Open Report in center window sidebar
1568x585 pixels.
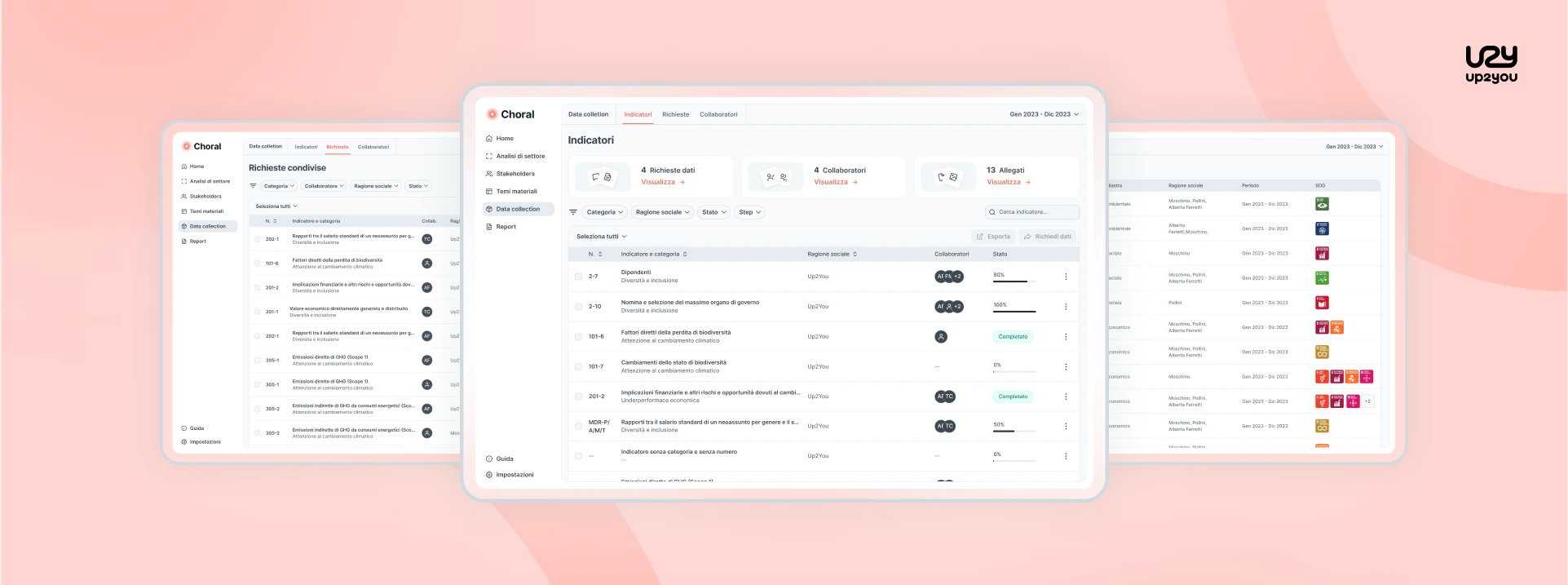pos(501,227)
